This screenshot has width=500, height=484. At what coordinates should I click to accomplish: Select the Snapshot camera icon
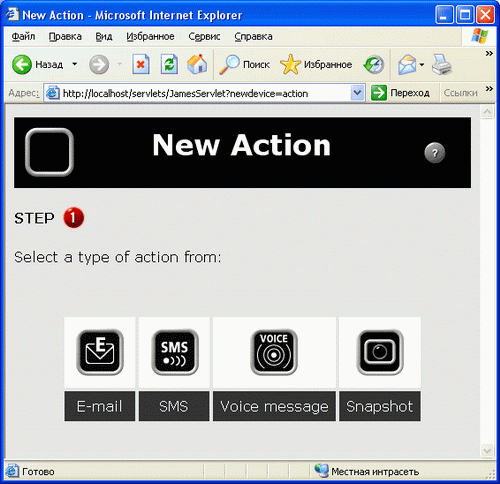(380, 352)
